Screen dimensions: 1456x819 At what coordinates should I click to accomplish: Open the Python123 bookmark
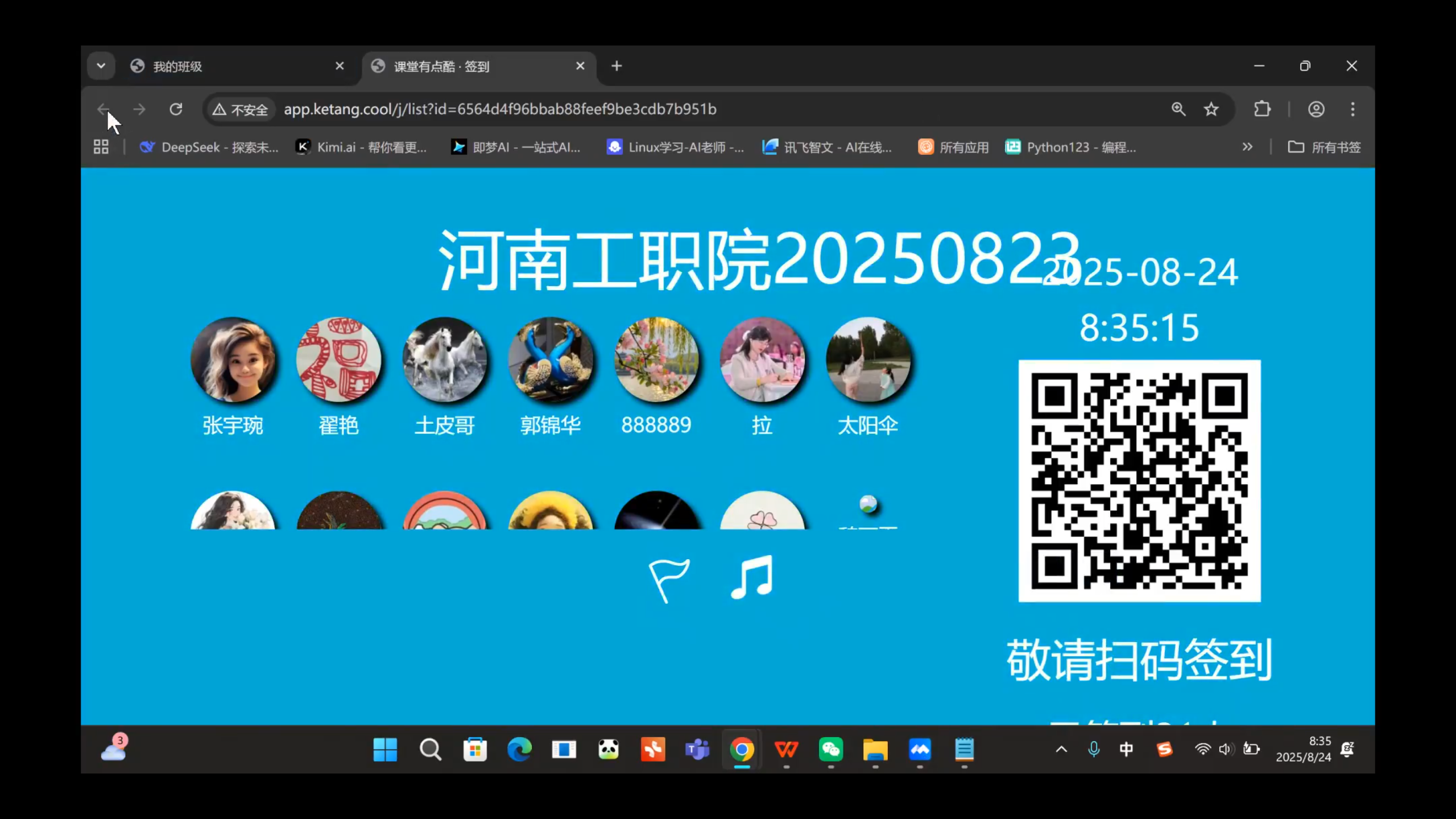click(x=1070, y=147)
